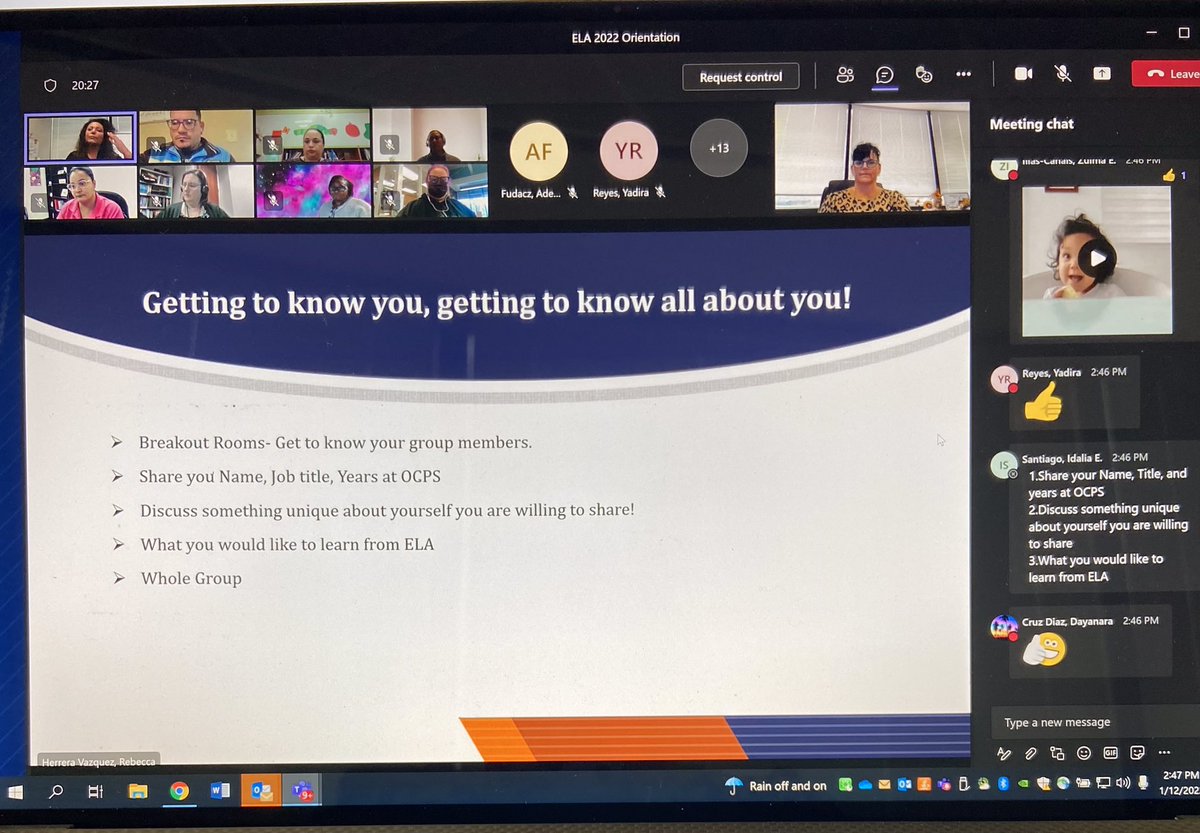The height and width of the screenshot is (833, 1200).
Task: Open More actions ellipsis in meeting toolbar
Action: tap(963, 75)
